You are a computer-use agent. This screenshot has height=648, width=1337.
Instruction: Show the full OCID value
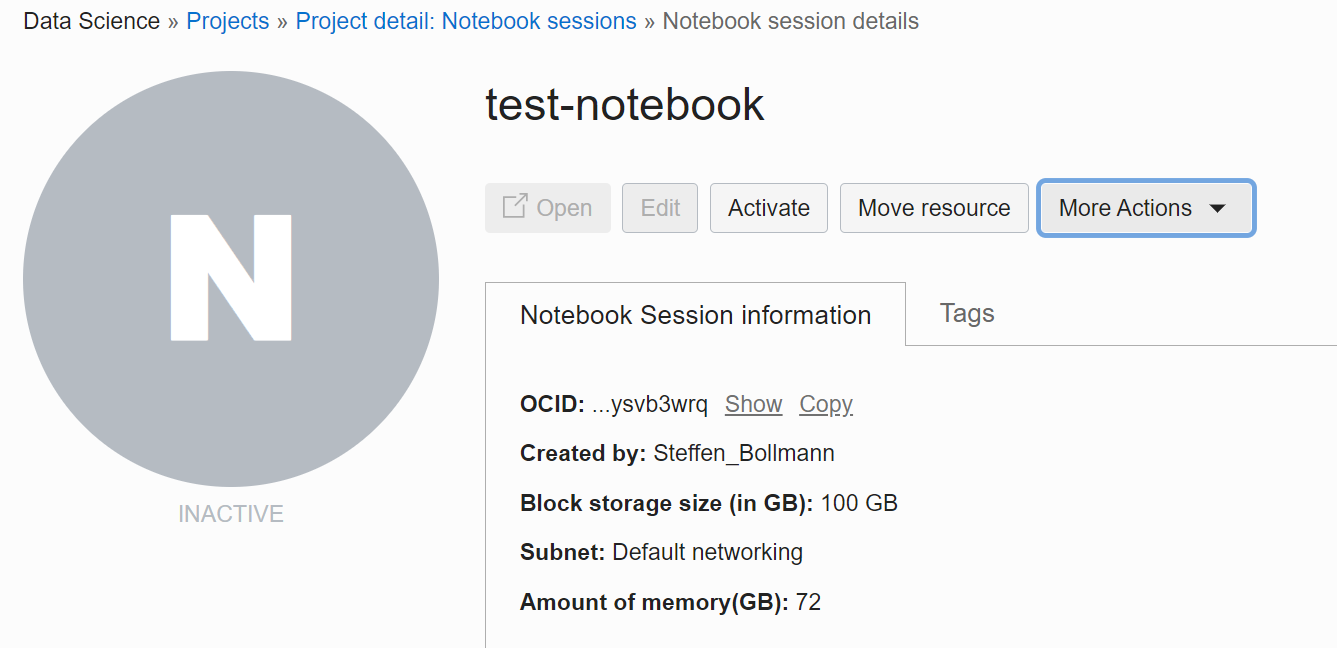[753, 404]
